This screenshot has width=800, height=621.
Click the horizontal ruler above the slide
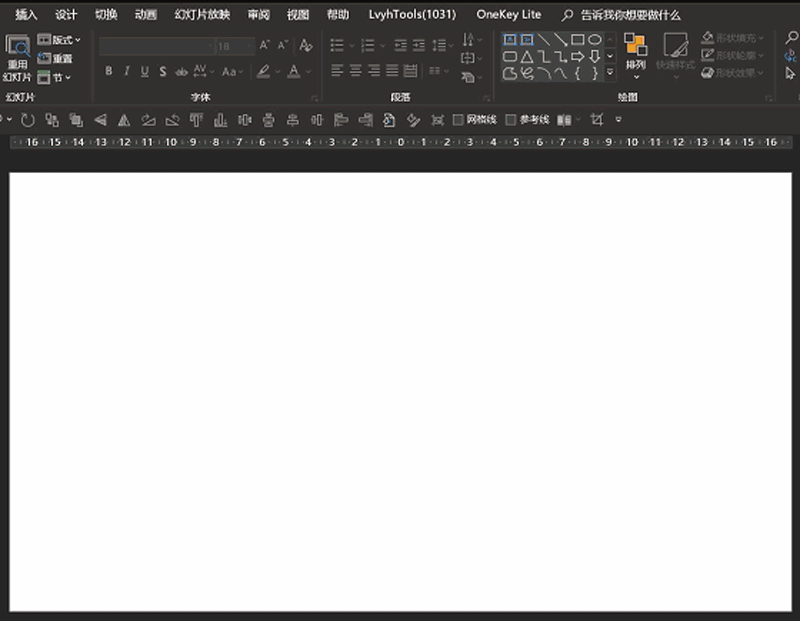401,142
